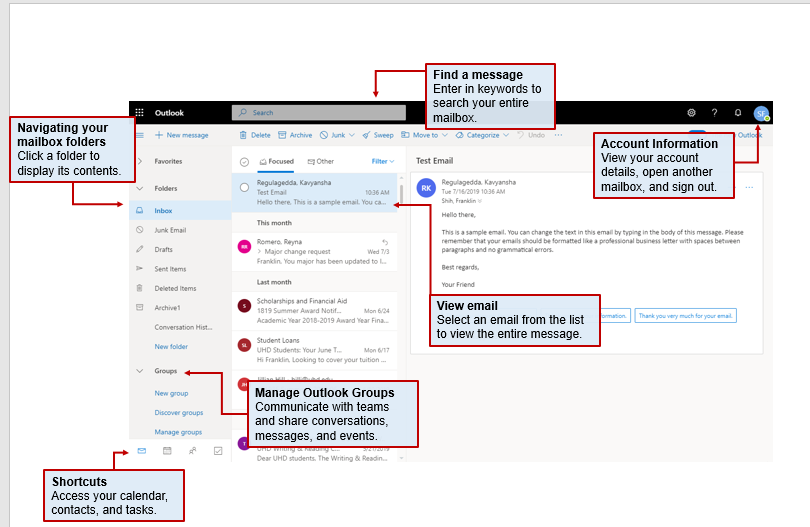
Task: Click the 'Last month' group header
Action: pos(274,282)
